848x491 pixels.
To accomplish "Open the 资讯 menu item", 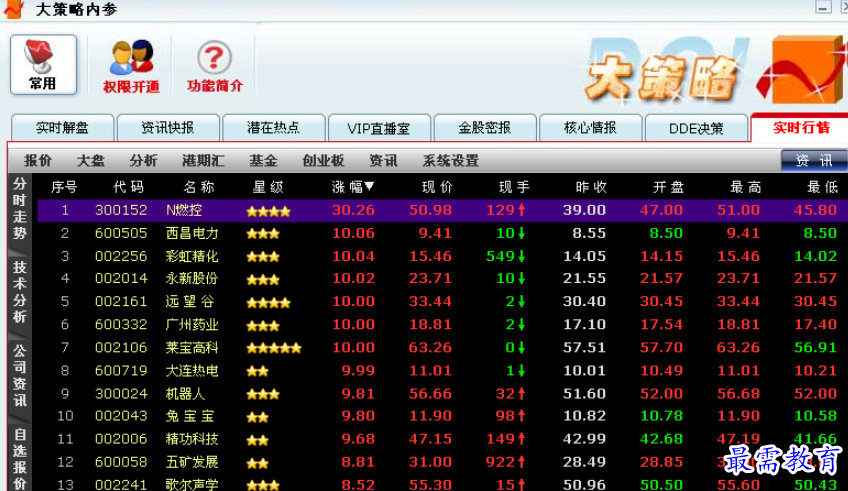I will pyautogui.click(x=383, y=161).
